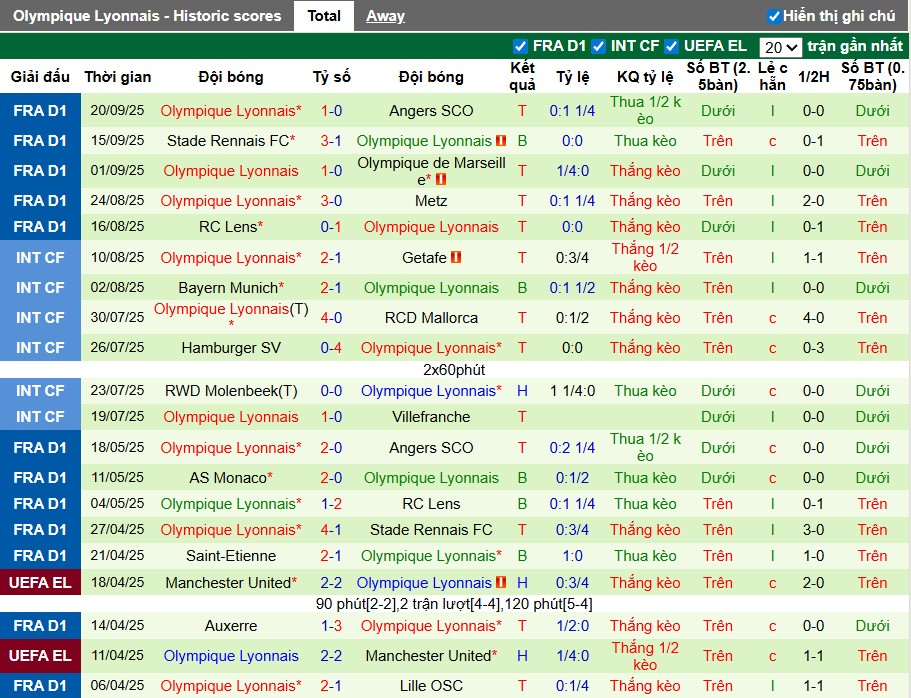Click the 0-4 score for Hamburger SV match
Viewport: 911px width, 698px height.
331,348
